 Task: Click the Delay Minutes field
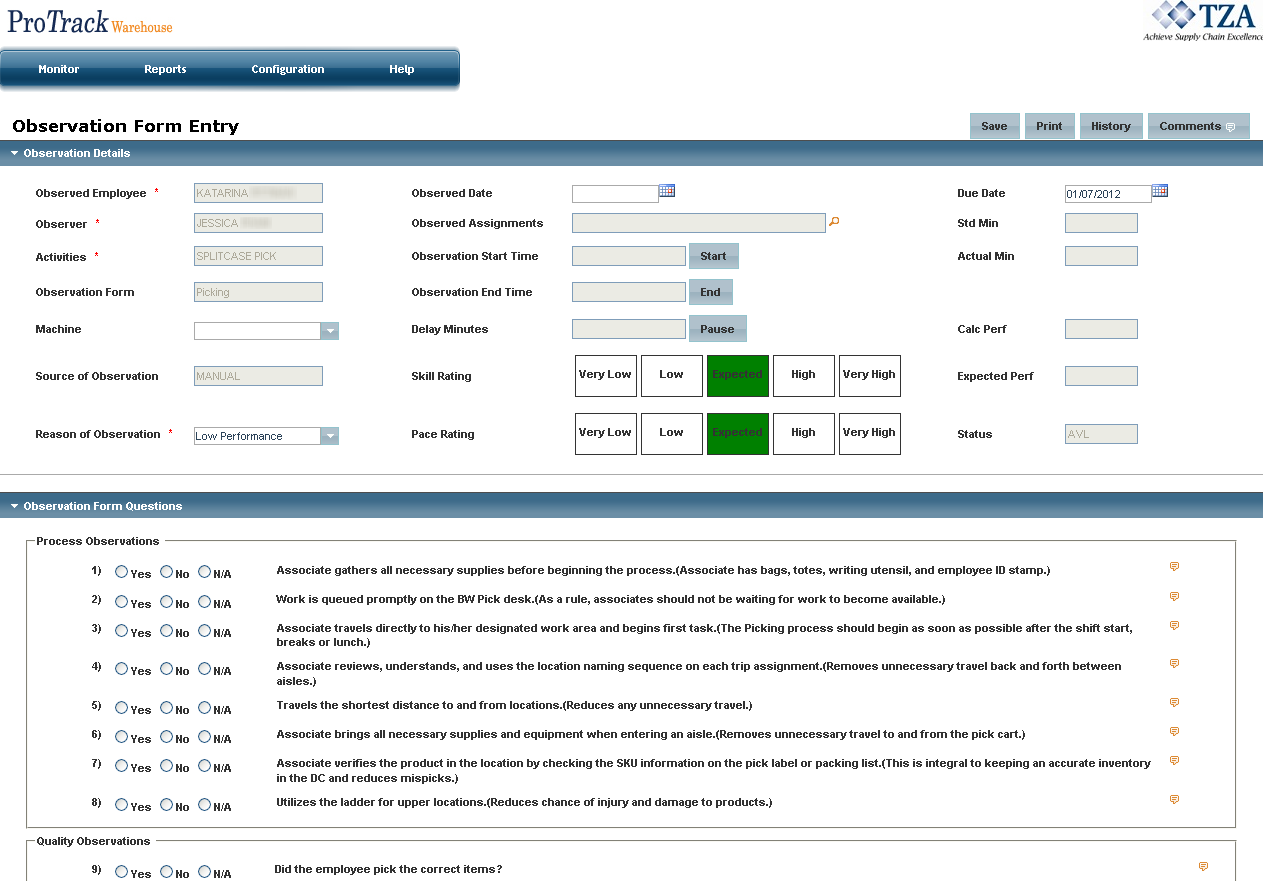629,329
